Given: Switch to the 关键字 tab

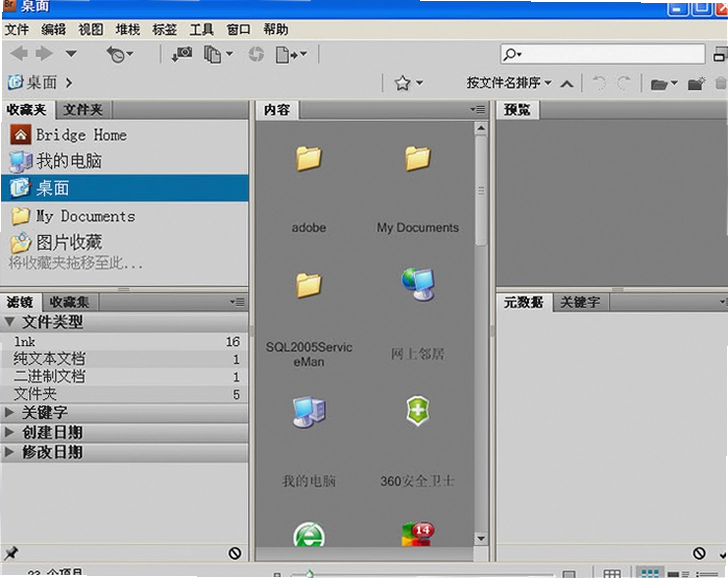Looking at the screenshot, I should (x=580, y=302).
